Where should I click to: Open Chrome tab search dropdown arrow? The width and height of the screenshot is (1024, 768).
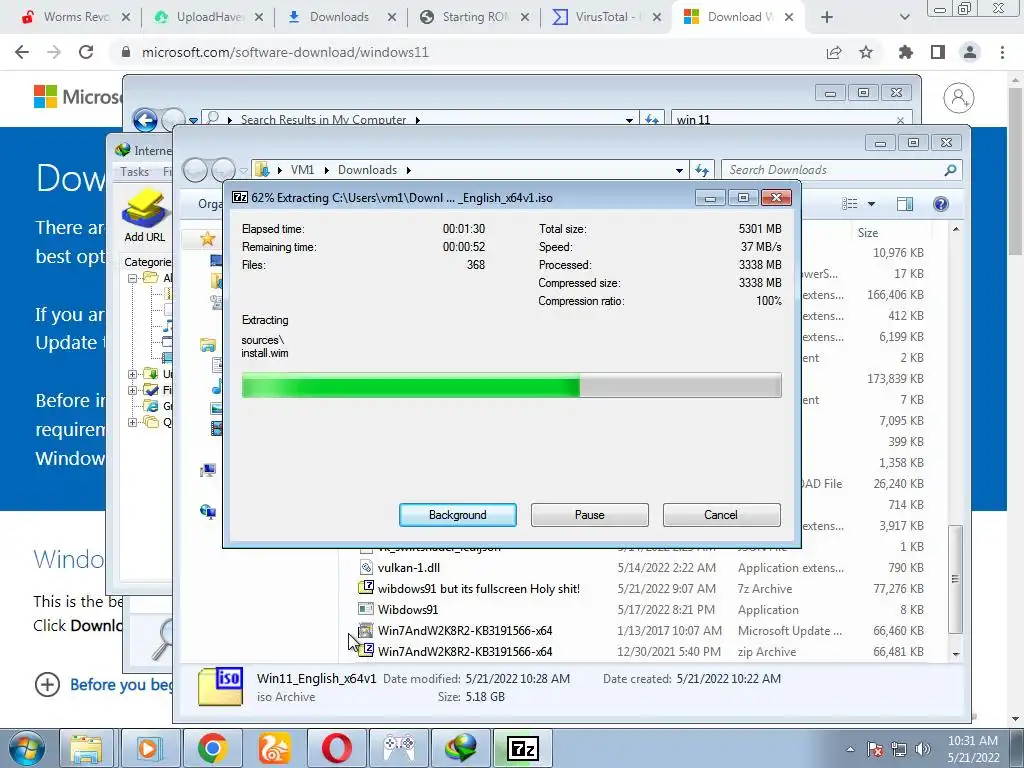[x=904, y=18]
